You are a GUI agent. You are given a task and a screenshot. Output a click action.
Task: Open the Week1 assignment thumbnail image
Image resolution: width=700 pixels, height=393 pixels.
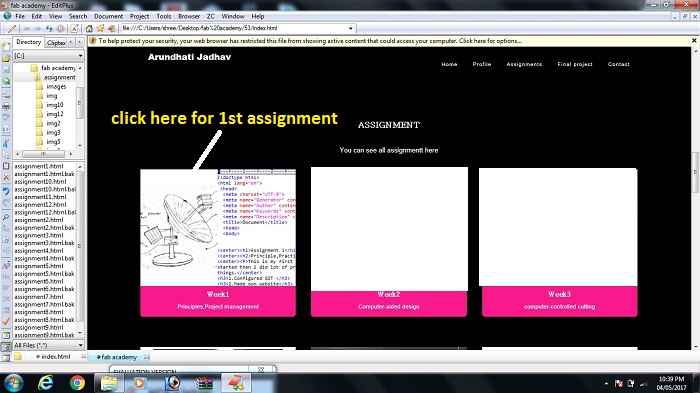pos(218,228)
